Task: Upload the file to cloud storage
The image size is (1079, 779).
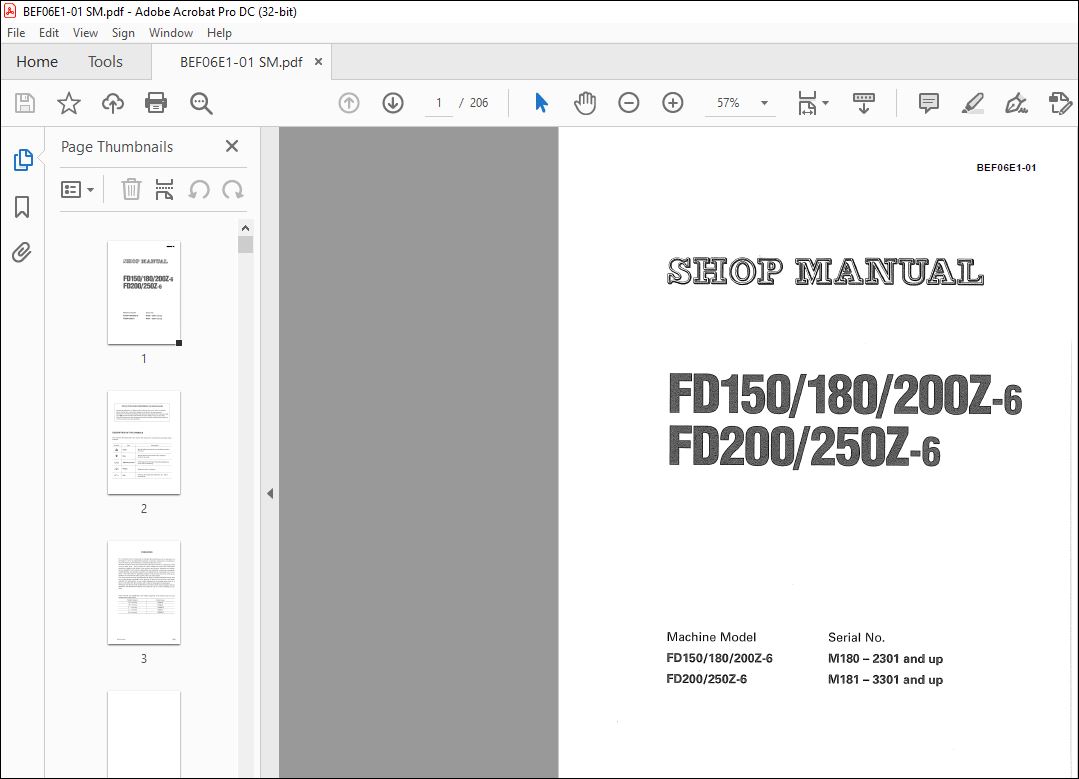Action: (x=113, y=103)
